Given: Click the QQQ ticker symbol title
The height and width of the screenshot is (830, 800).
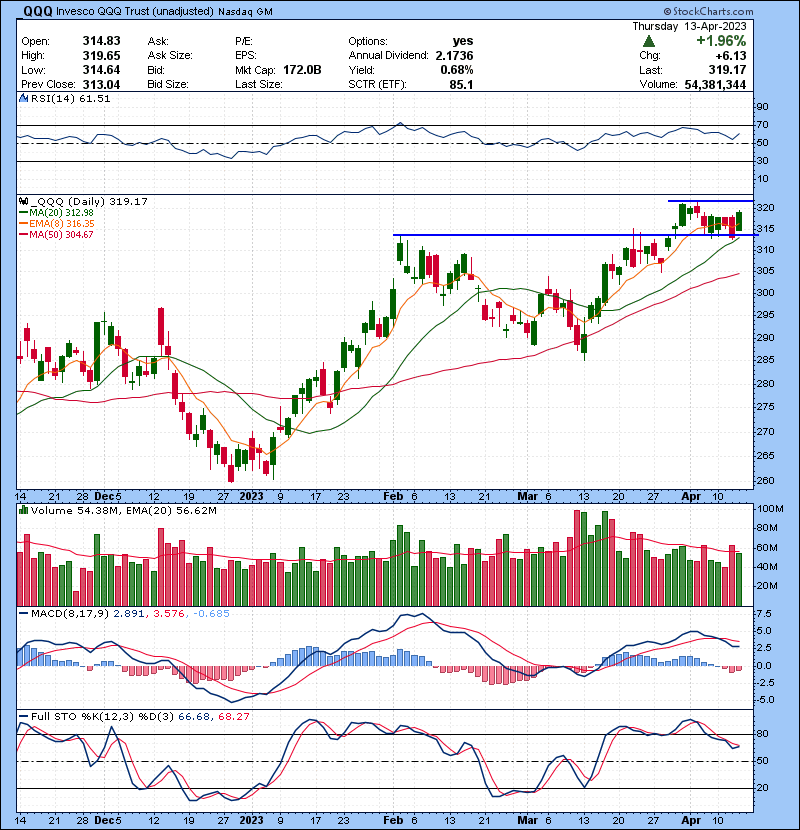Looking at the screenshot, I should (x=38, y=11).
